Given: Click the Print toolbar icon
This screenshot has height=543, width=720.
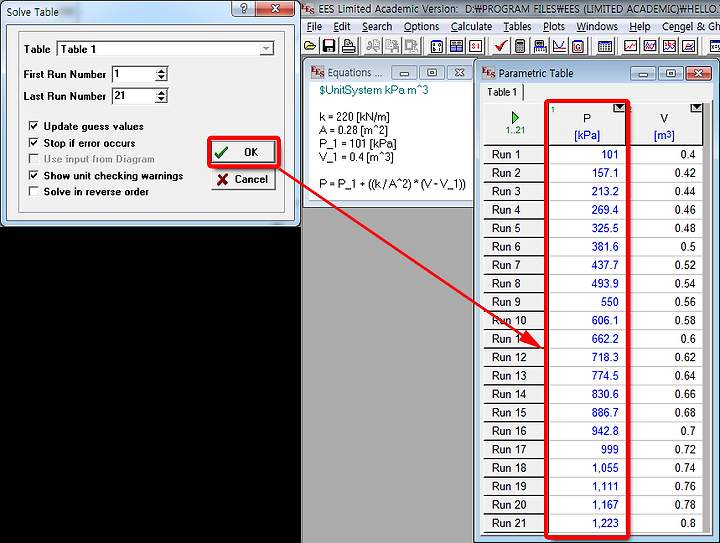Looking at the screenshot, I should pyautogui.click(x=349, y=46).
